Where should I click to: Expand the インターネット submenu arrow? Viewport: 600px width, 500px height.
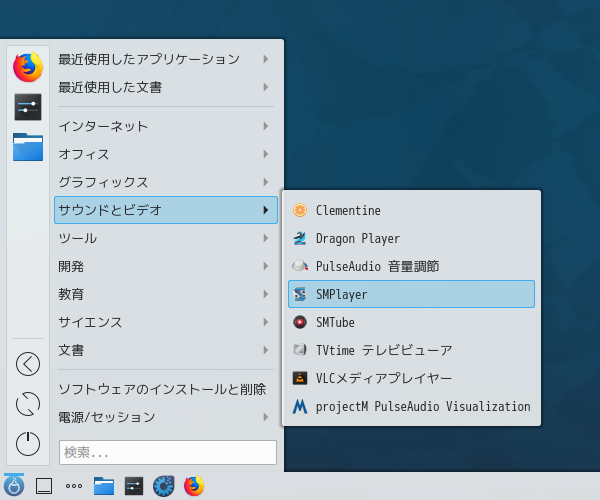pyautogui.click(x=266, y=126)
